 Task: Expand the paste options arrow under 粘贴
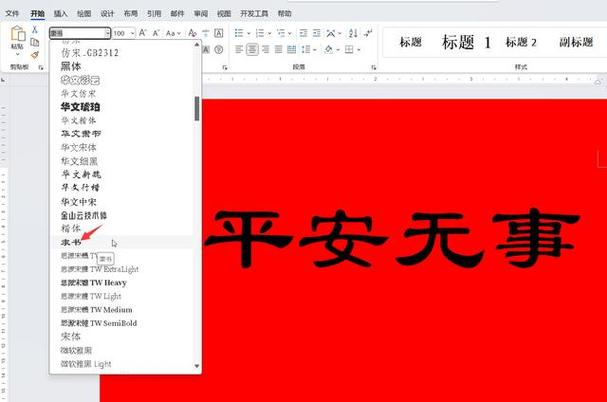coord(18,54)
